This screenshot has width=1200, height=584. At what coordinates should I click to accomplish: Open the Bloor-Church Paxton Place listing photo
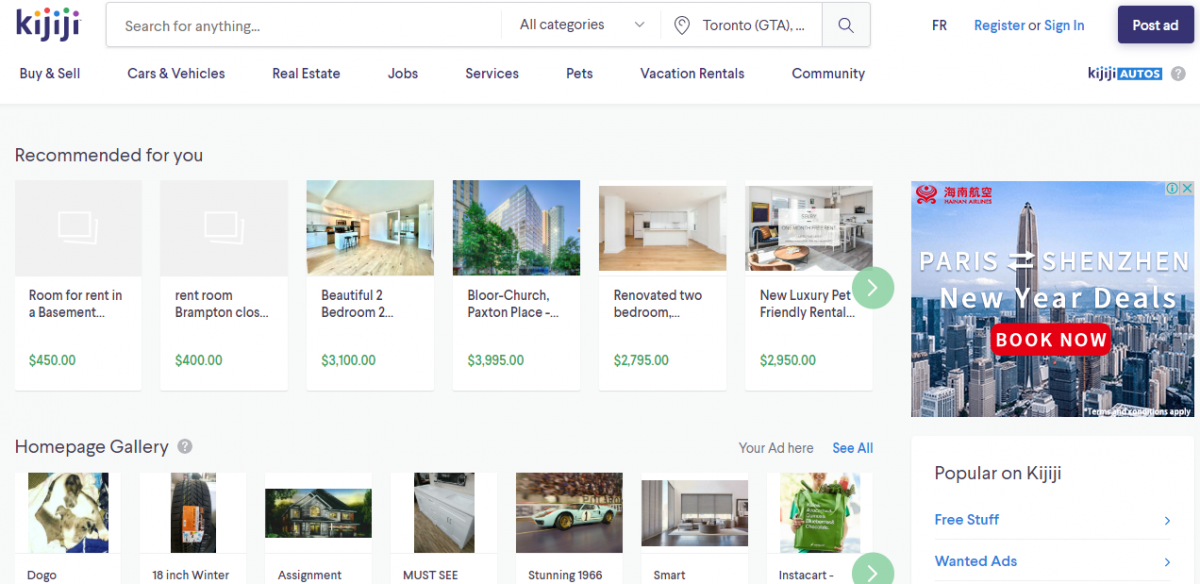coord(516,227)
